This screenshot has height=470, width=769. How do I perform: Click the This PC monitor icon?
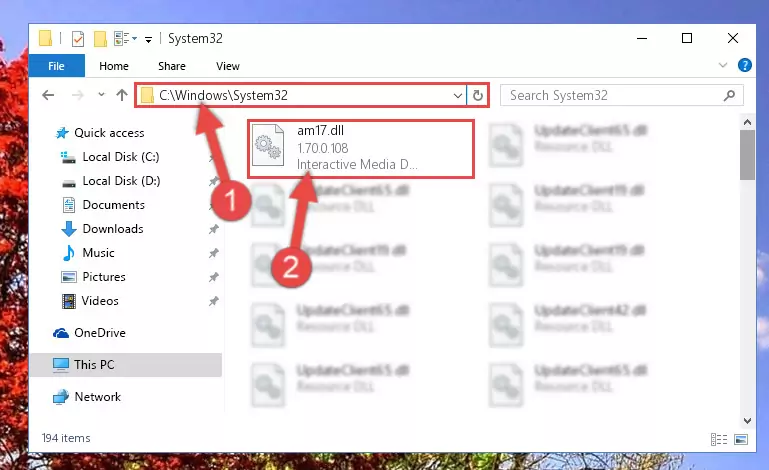tap(61, 365)
